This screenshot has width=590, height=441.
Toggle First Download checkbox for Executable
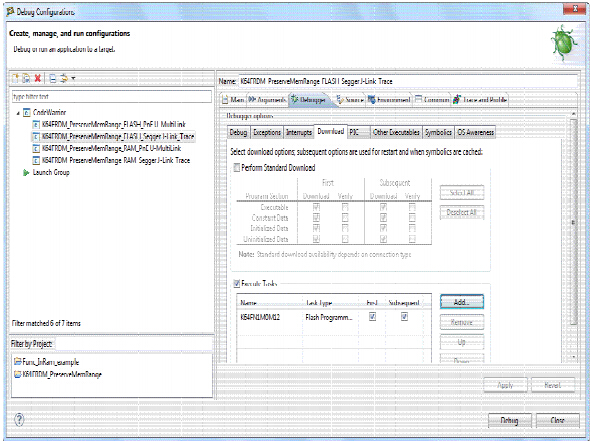tap(316, 207)
